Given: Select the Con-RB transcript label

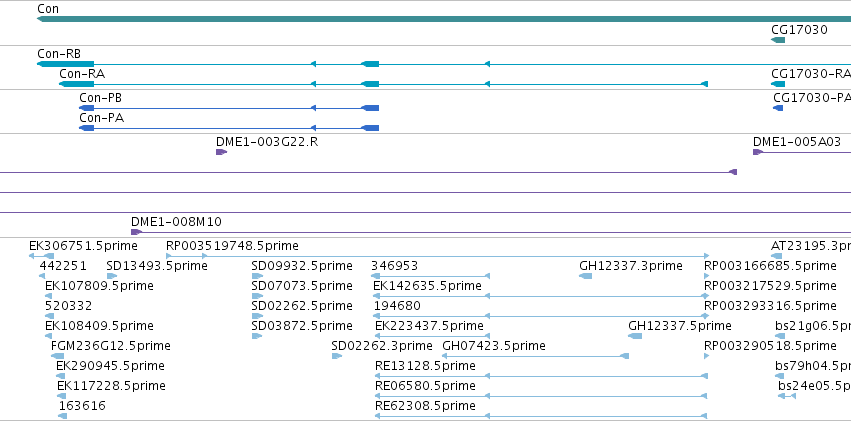Looking at the screenshot, I should click(59, 54).
